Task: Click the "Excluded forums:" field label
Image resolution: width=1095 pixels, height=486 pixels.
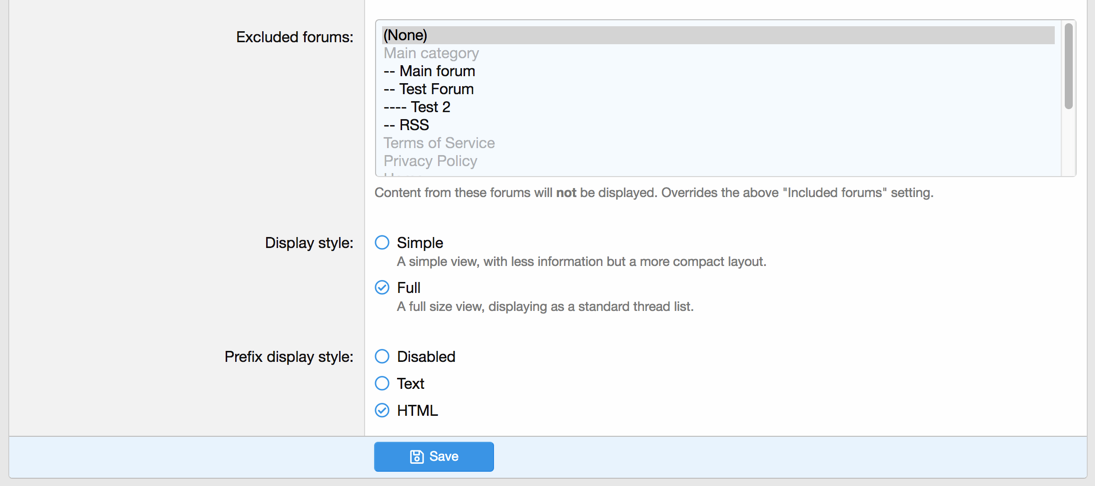Action: pyautogui.click(x=294, y=38)
